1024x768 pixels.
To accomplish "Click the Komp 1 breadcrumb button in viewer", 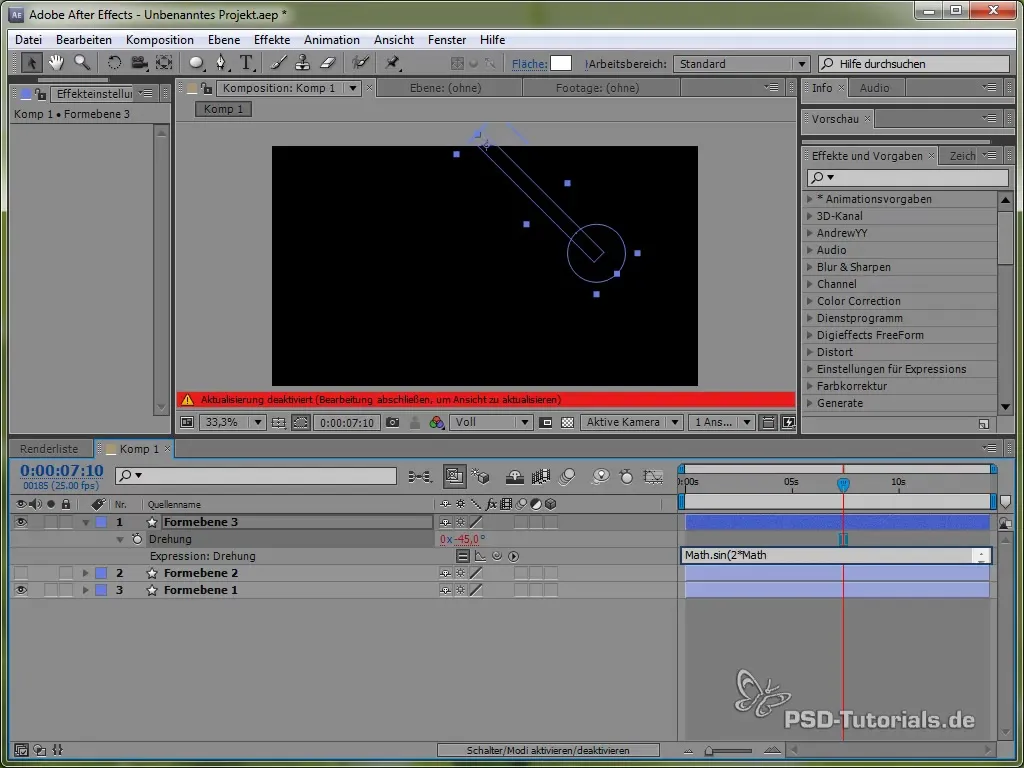I will point(223,109).
